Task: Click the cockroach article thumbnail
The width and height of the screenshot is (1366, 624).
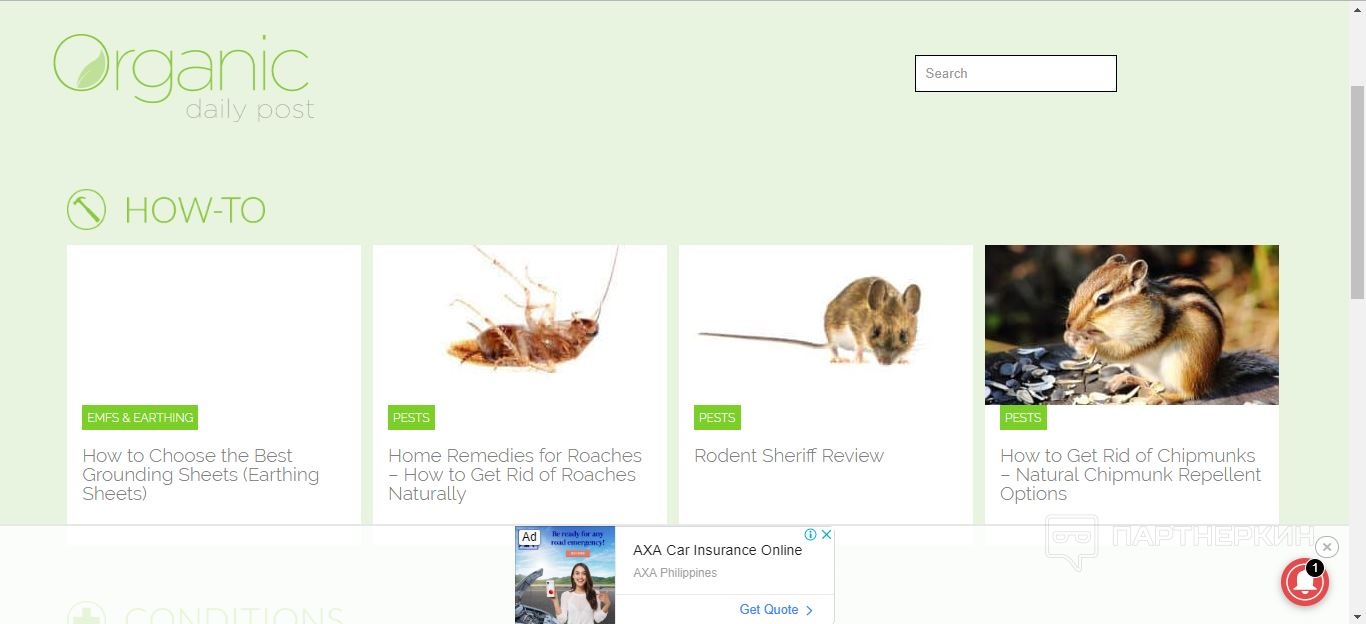Action: (x=520, y=325)
